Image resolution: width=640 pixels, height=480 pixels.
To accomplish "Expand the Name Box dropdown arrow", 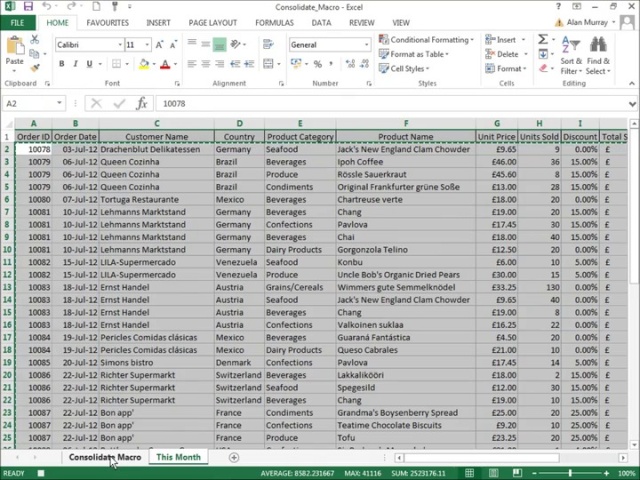I will (59, 103).
